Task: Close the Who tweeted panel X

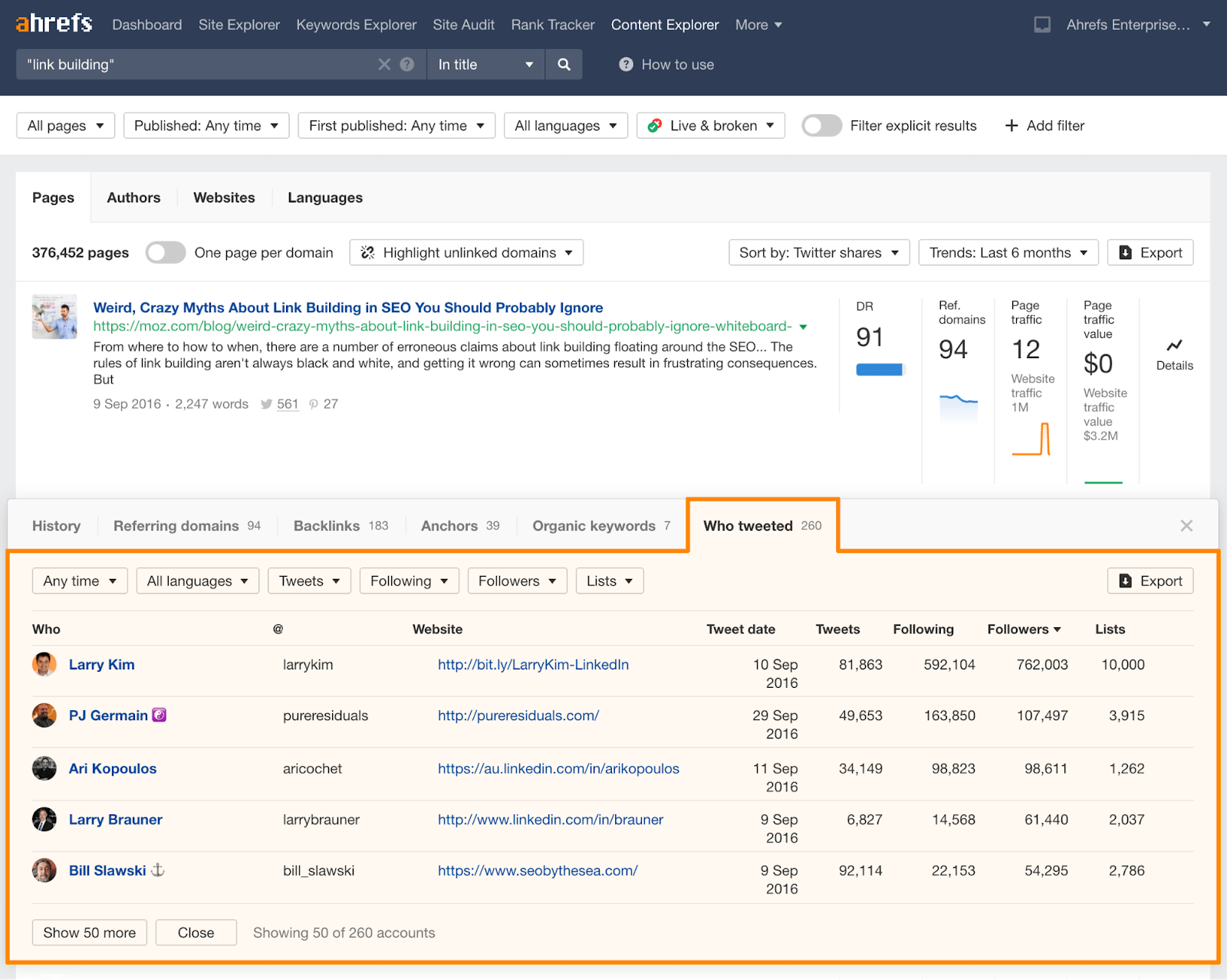Action: (1186, 525)
